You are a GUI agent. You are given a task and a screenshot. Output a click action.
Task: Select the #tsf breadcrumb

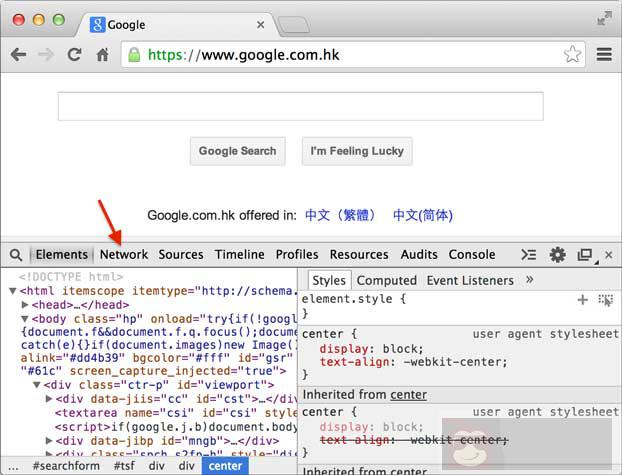pyautogui.click(x=125, y=465)
